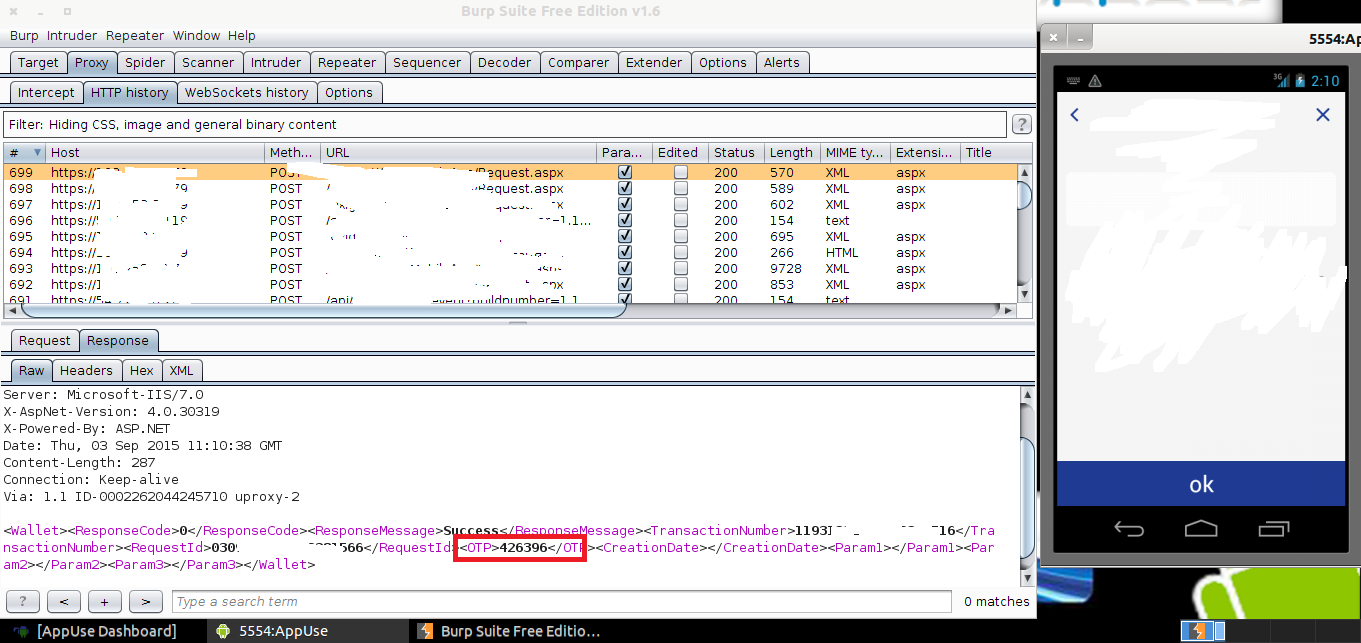This screenshot has width=1361, height=643.
Task: Click the response pane vertical scrollbar
Action: click(x=1027, y=487)
